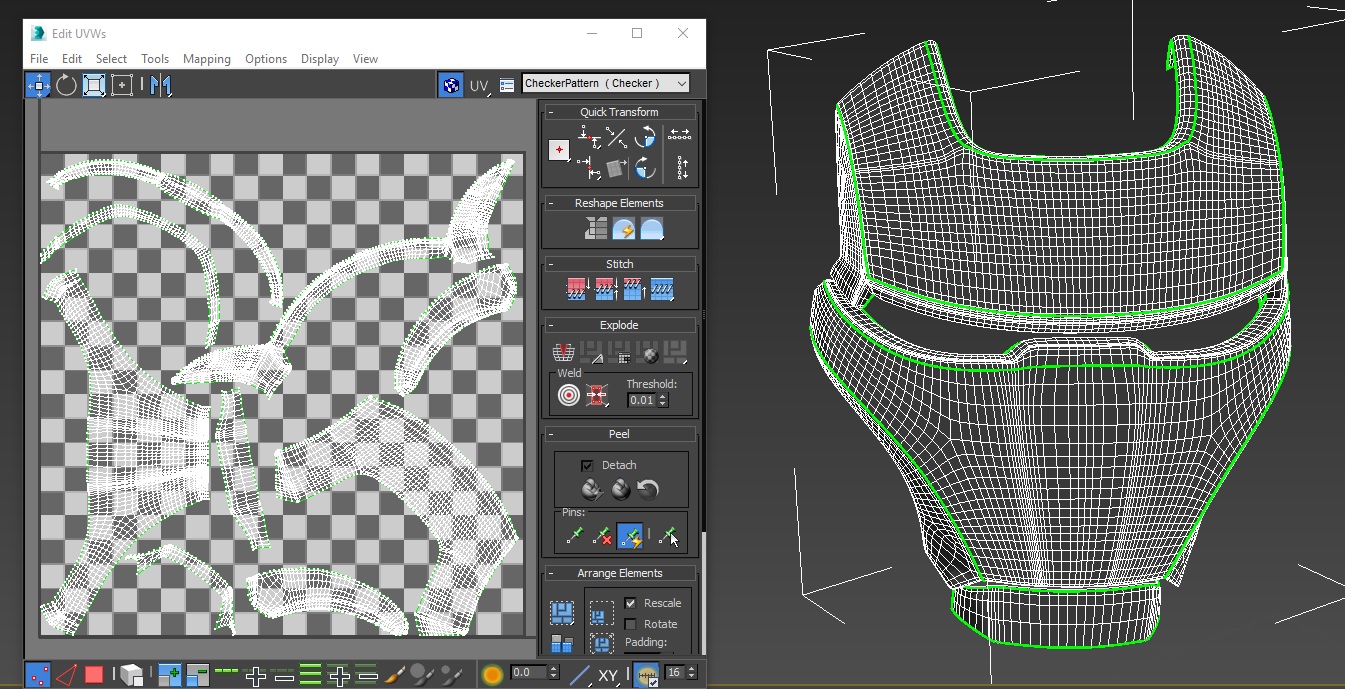Click Pin Selected icon
1345x689 pixels.
pos(574,537)
